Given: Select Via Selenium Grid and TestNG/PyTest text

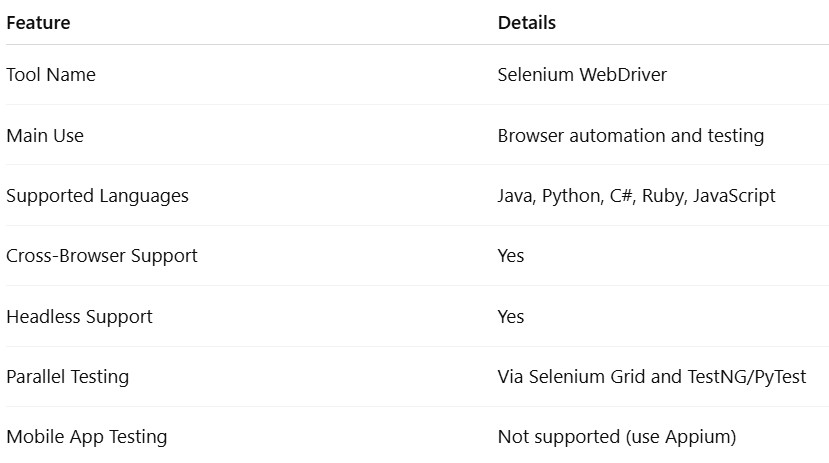Looking at the screenshot, I should tap(652, 377).
